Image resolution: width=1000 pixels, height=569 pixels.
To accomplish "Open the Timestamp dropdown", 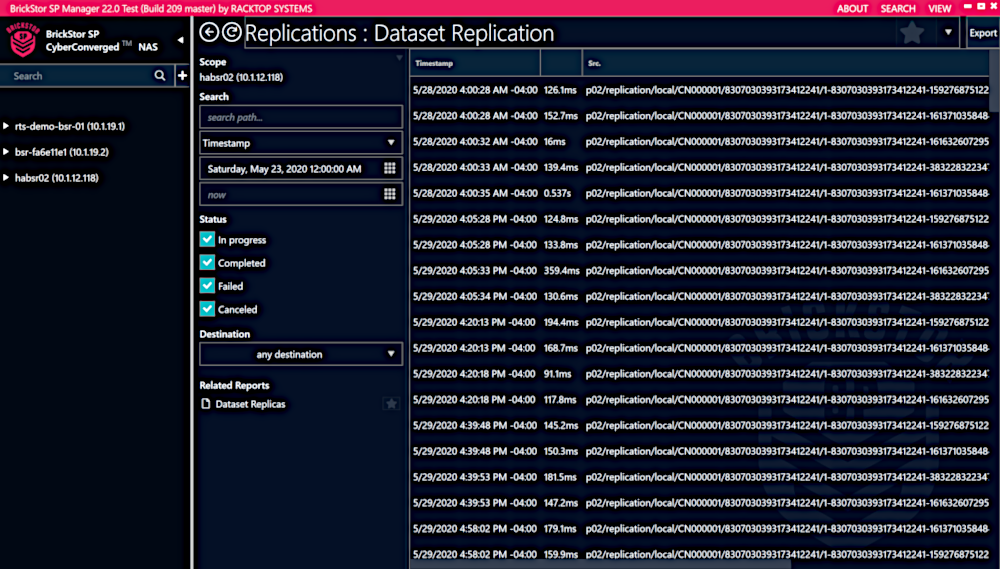I will 301,143.
